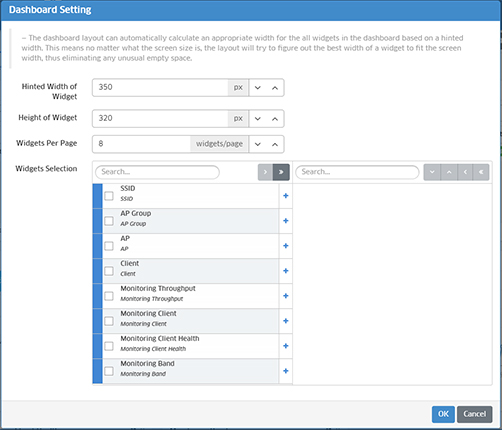Move all widgets right with double-arrow button

[x=281, y=172]
